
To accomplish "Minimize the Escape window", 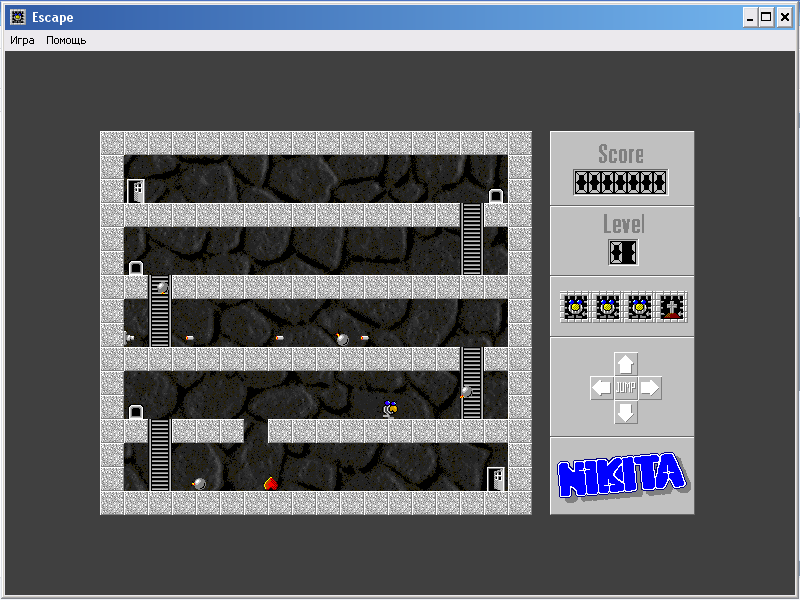I will click(749, 18).
